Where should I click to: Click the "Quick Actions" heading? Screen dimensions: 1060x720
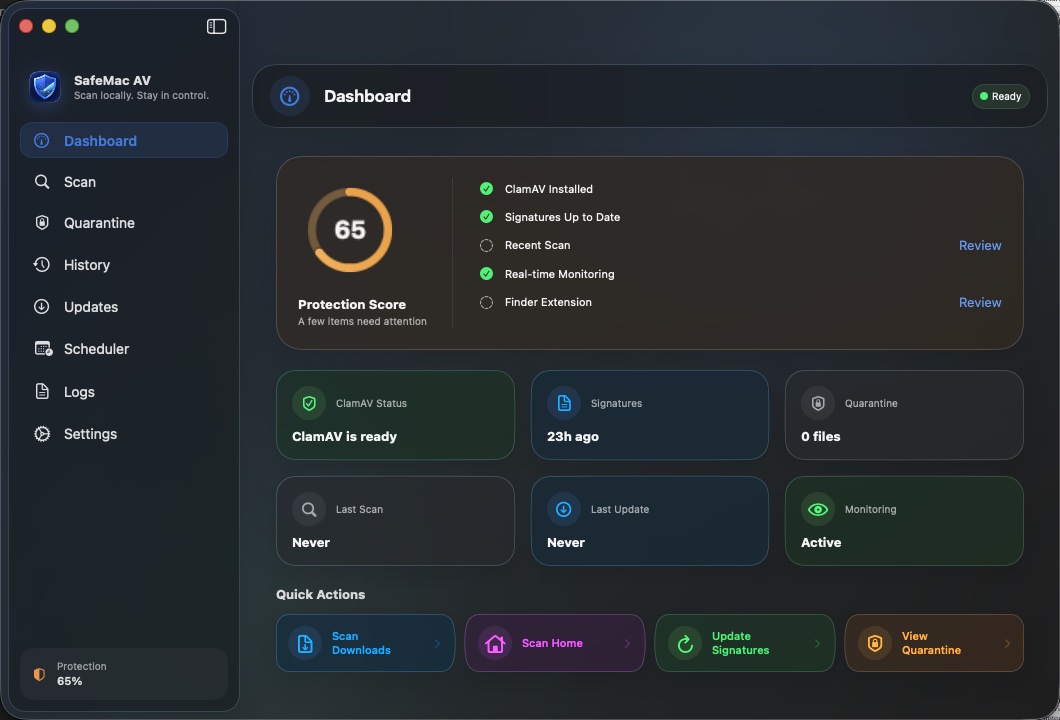(320, 594)
